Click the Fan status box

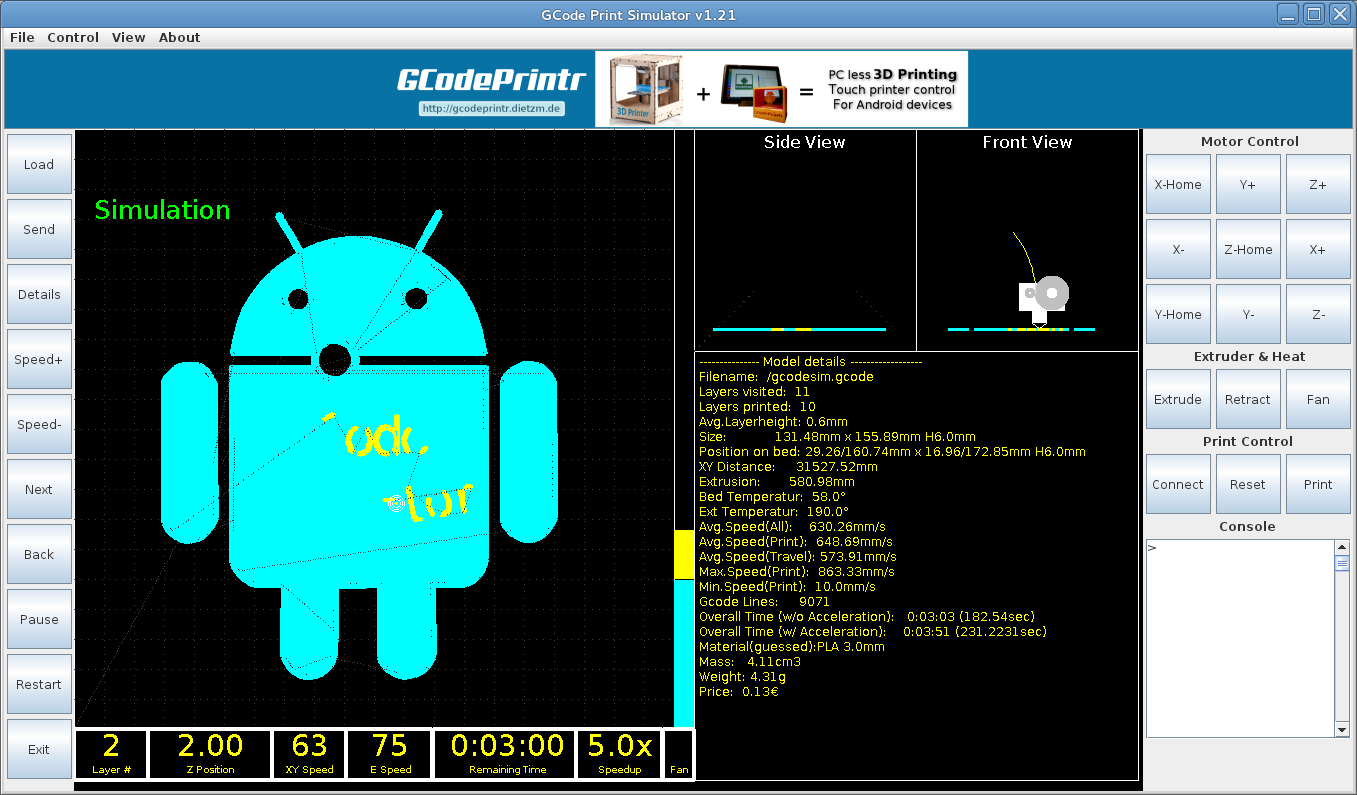(679, 754)
